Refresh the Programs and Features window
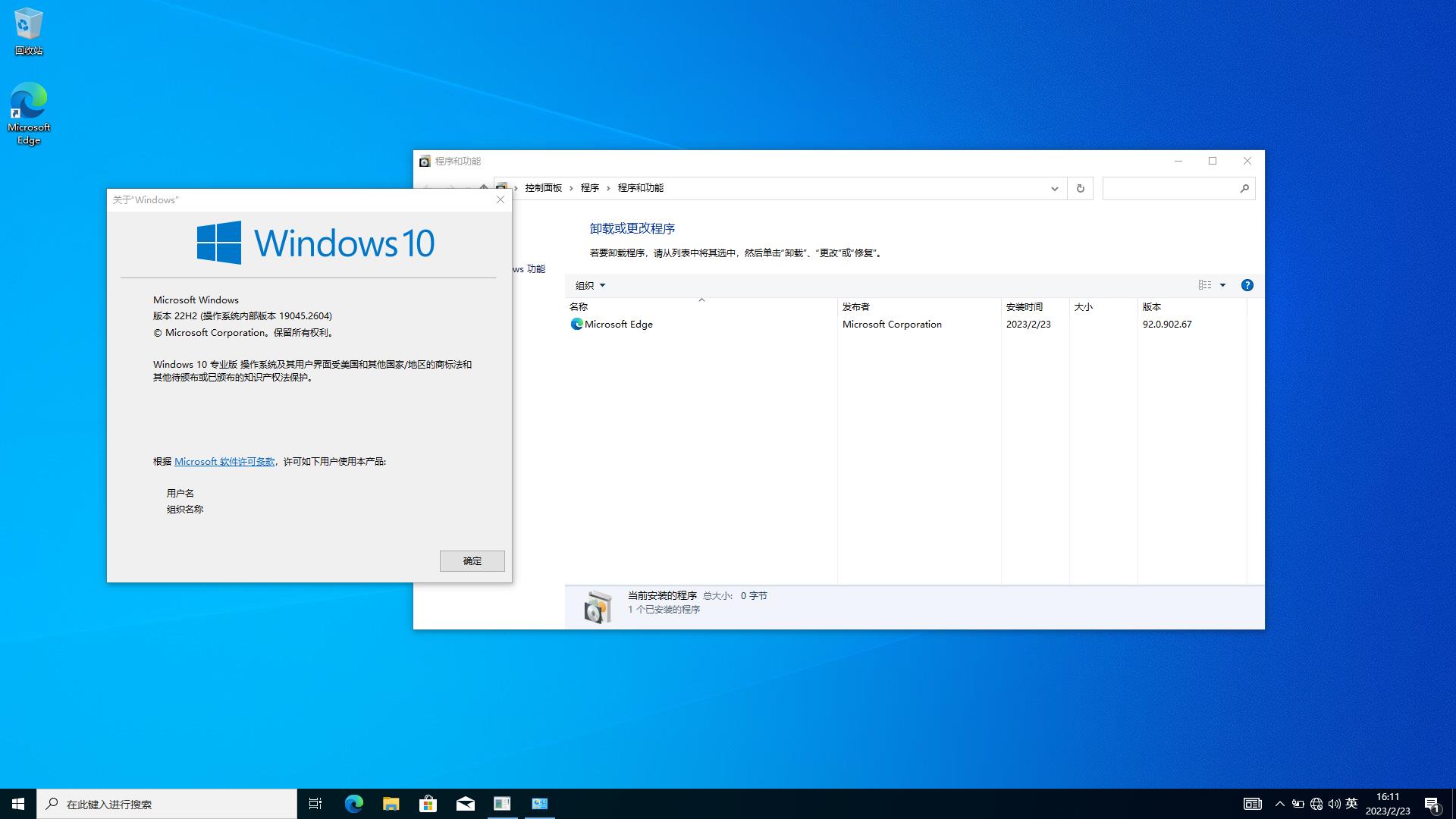Screen dimensions: 1456x819 (x=1081, y=189)
